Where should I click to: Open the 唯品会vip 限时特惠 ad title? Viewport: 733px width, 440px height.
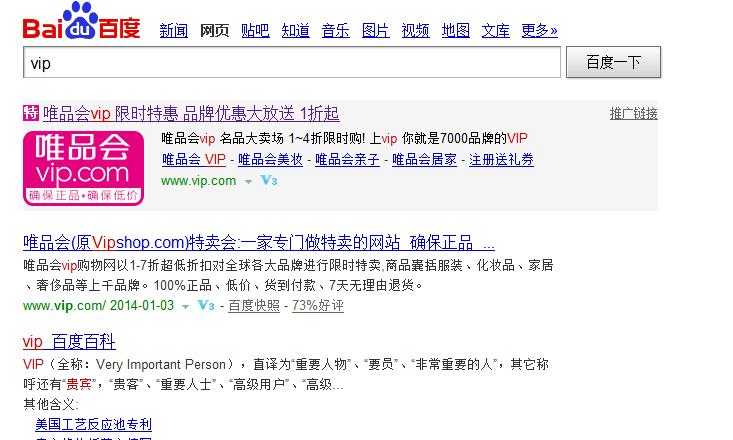[x=191, y=114]
